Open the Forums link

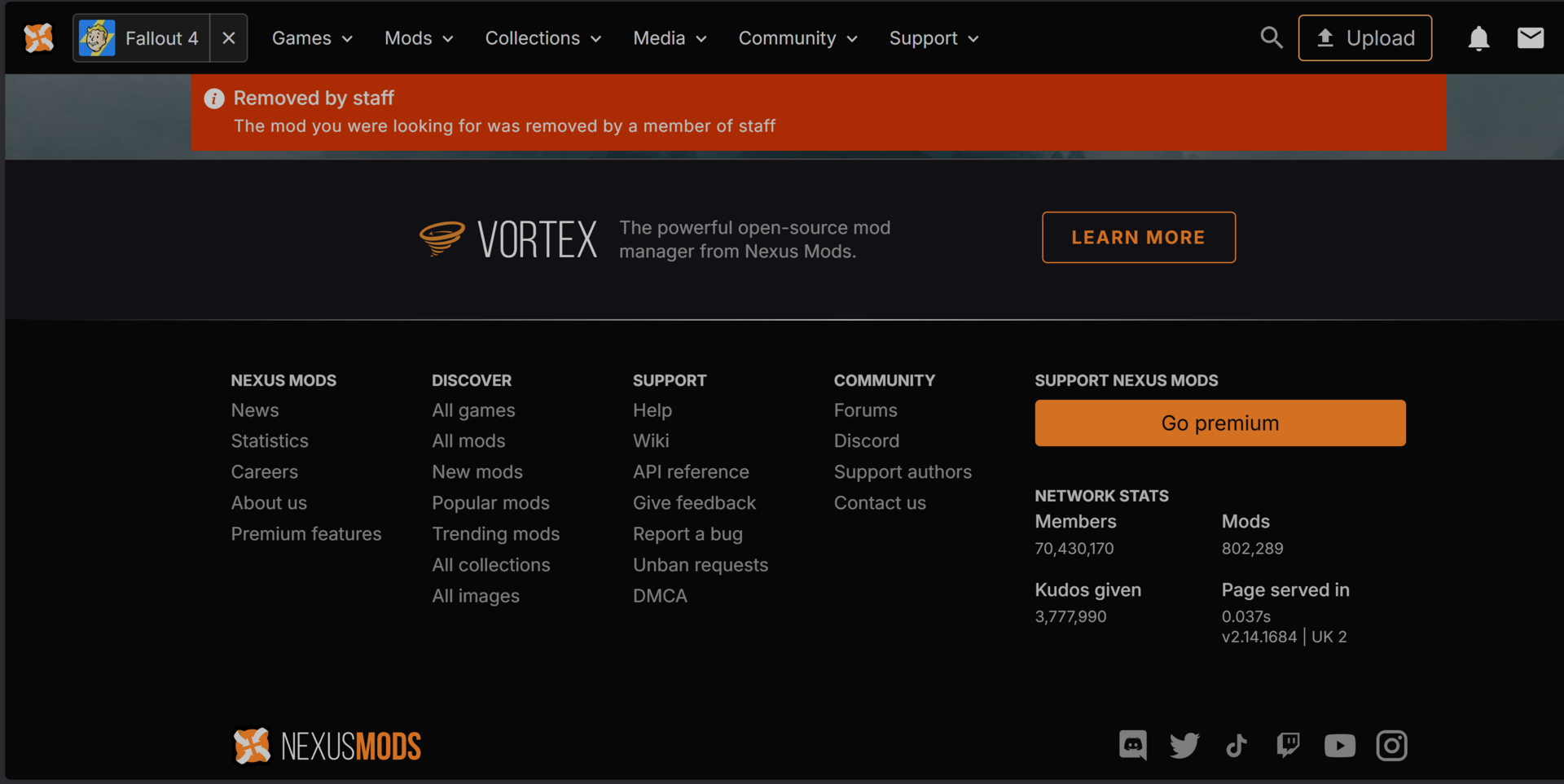(865, 410)
